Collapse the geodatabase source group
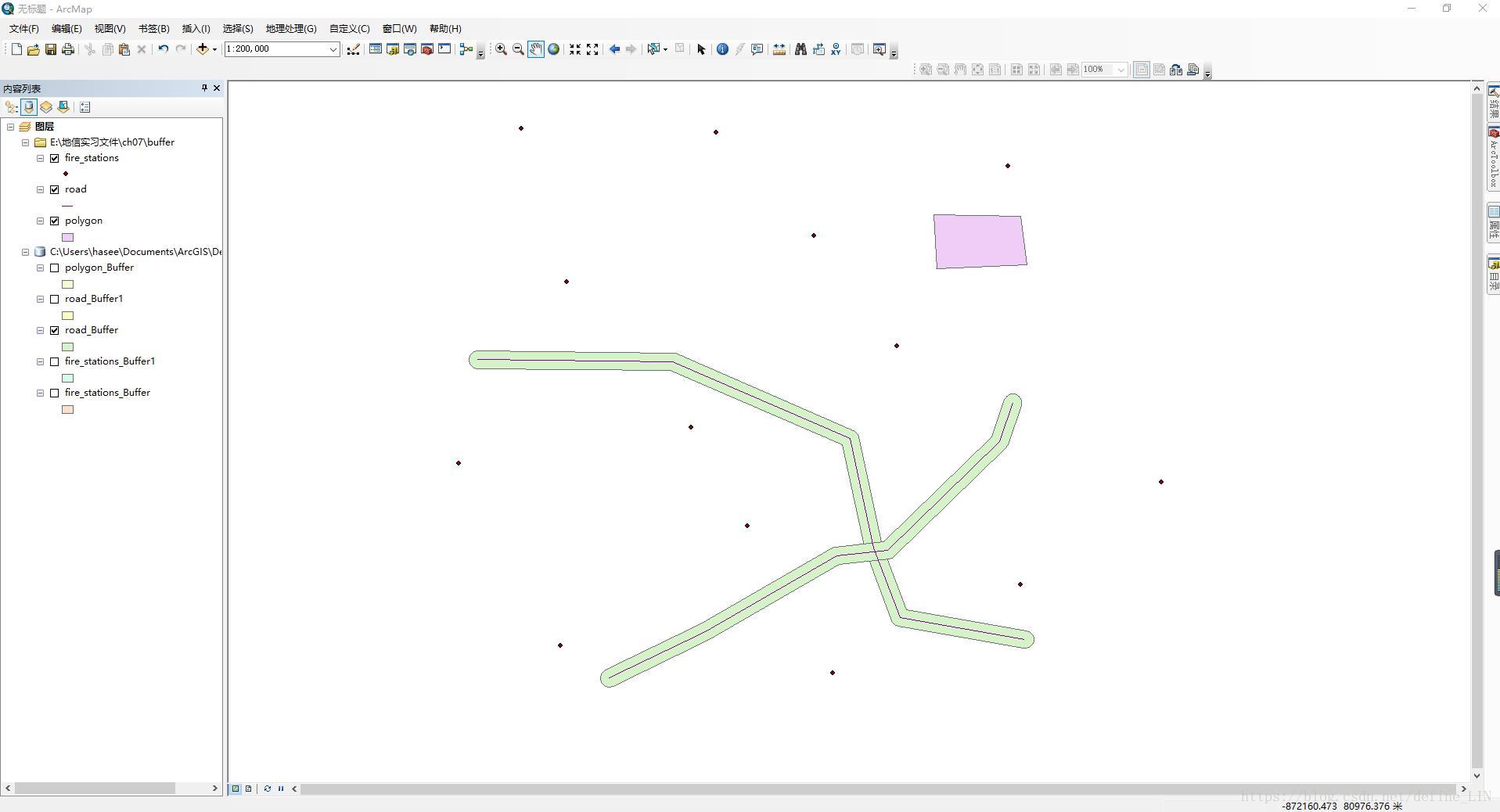The height and width of the screenshot is (812, 1500). [25, 252]
